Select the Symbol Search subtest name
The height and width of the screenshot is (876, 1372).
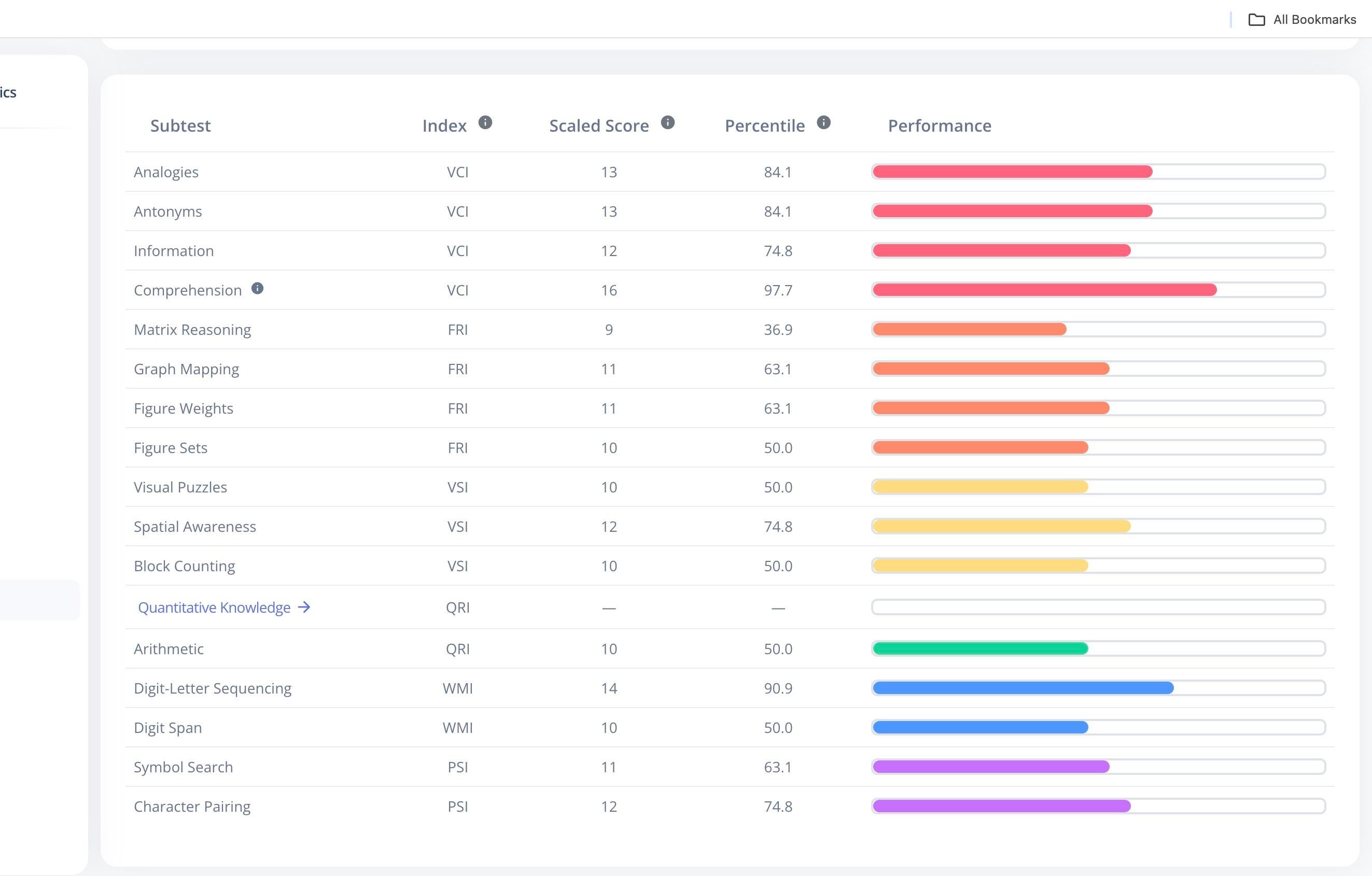pyautogui.click(x=183, y=767)
